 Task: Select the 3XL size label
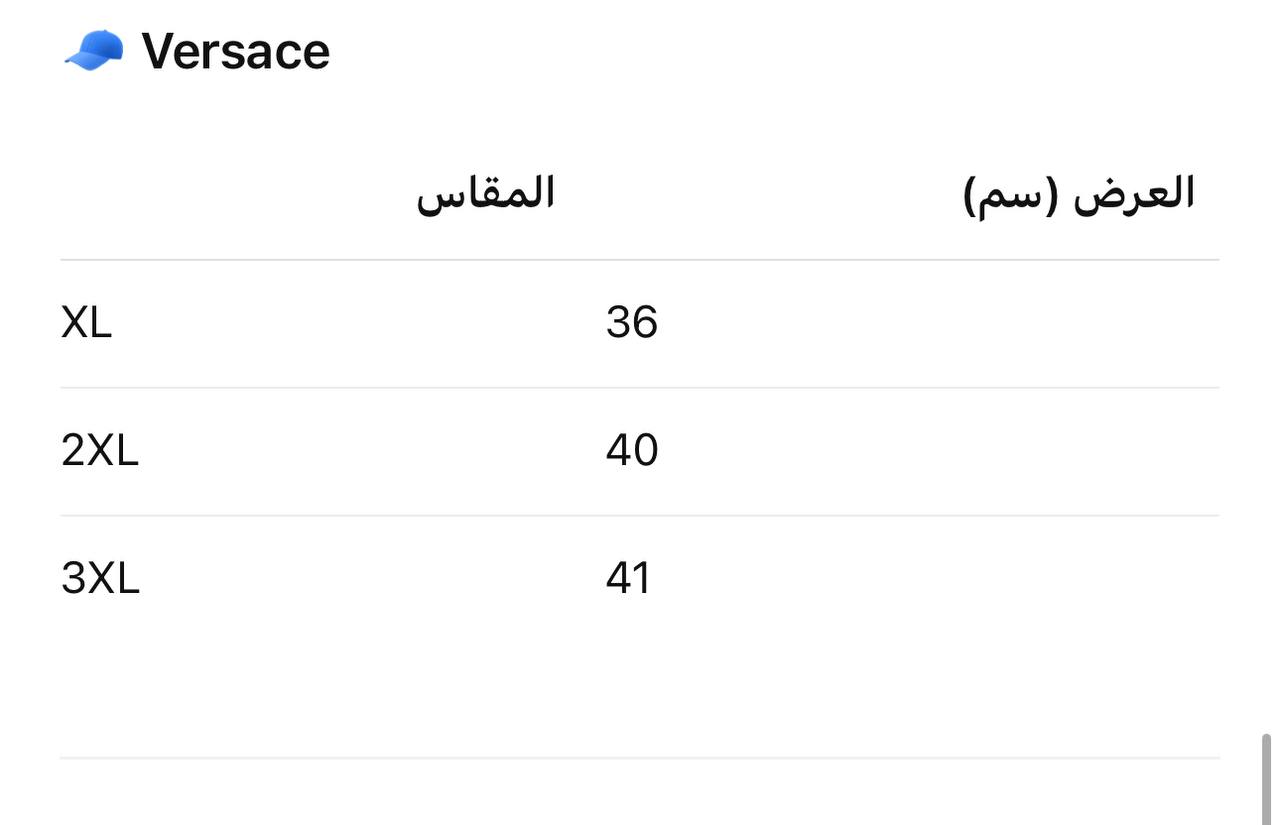[x=100, y=579]
